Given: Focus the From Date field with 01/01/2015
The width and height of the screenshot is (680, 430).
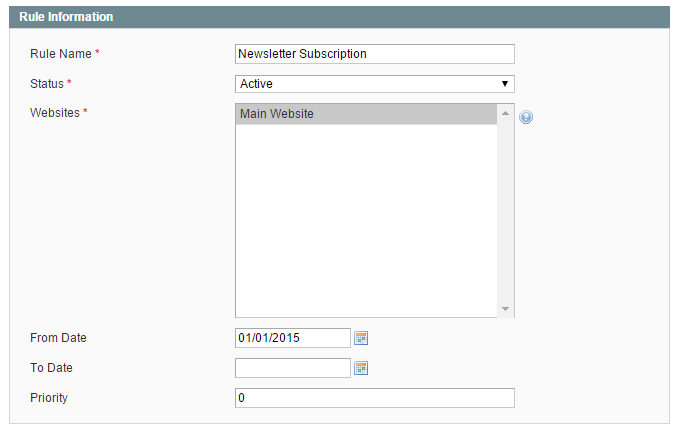Looking at the screenshot, I should point(293,338).
